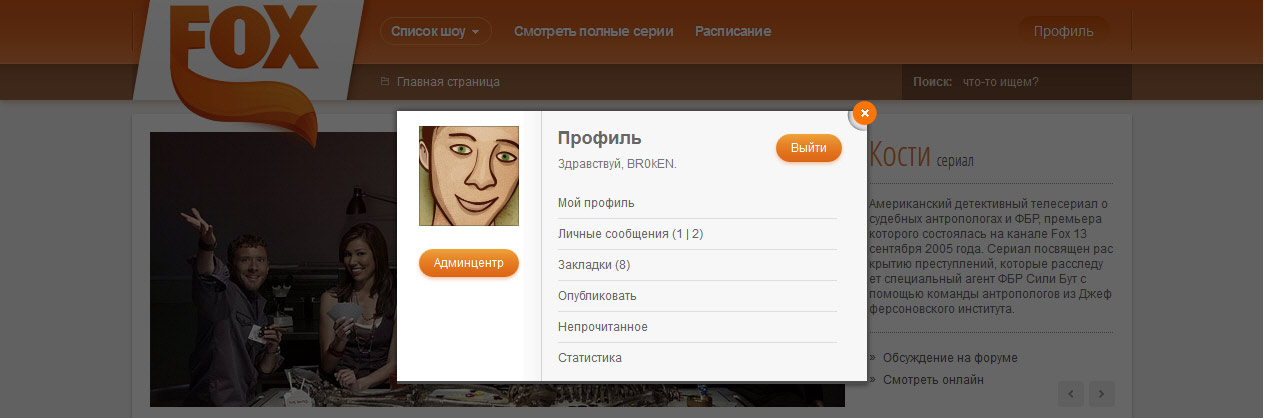The image size is (1264, 418).
Task: Click the greeting text Здравствуй, BR0kEN.
Action: click(617, 164)
